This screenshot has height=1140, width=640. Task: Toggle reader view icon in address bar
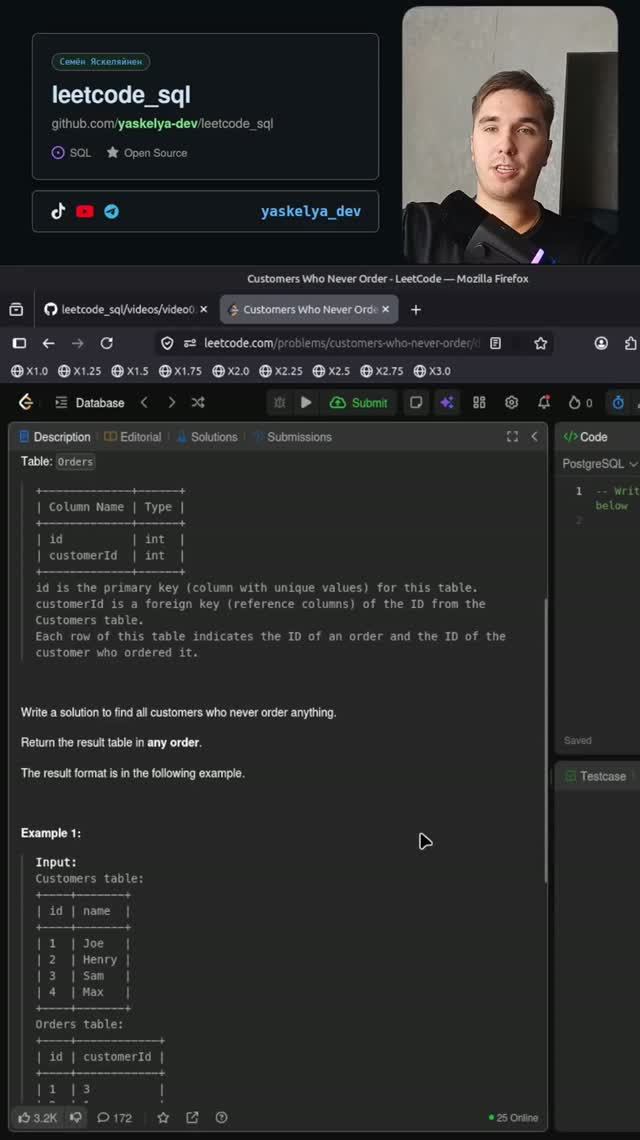(x=495, y=343)
